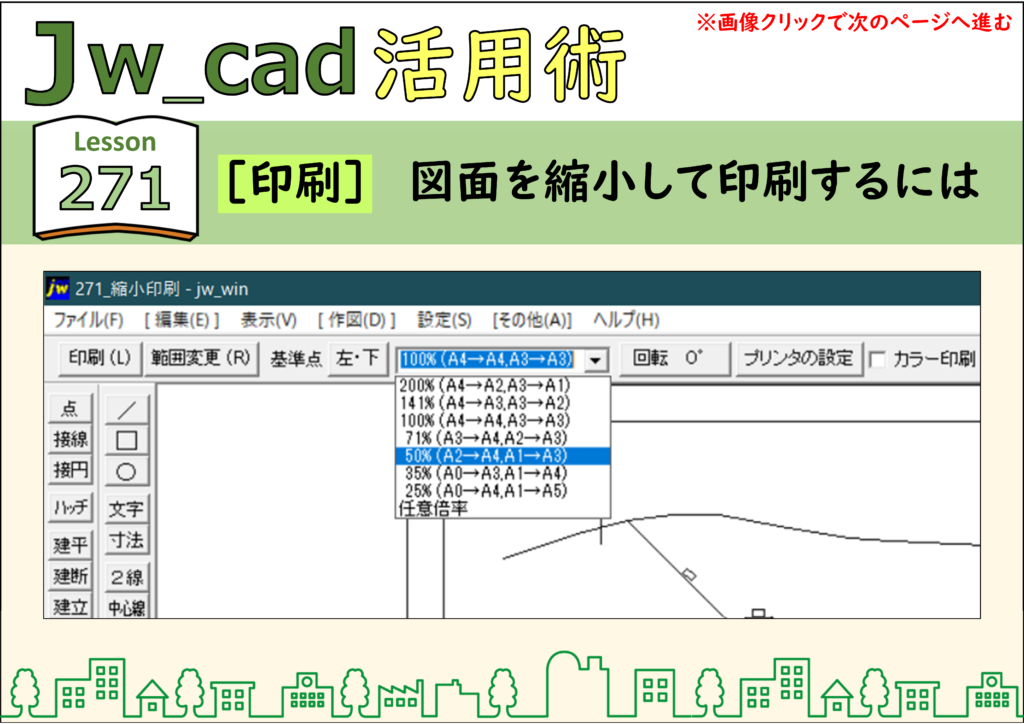
Task: Open the print scale dropdown arrow
Action: click(x=595, y=360)
